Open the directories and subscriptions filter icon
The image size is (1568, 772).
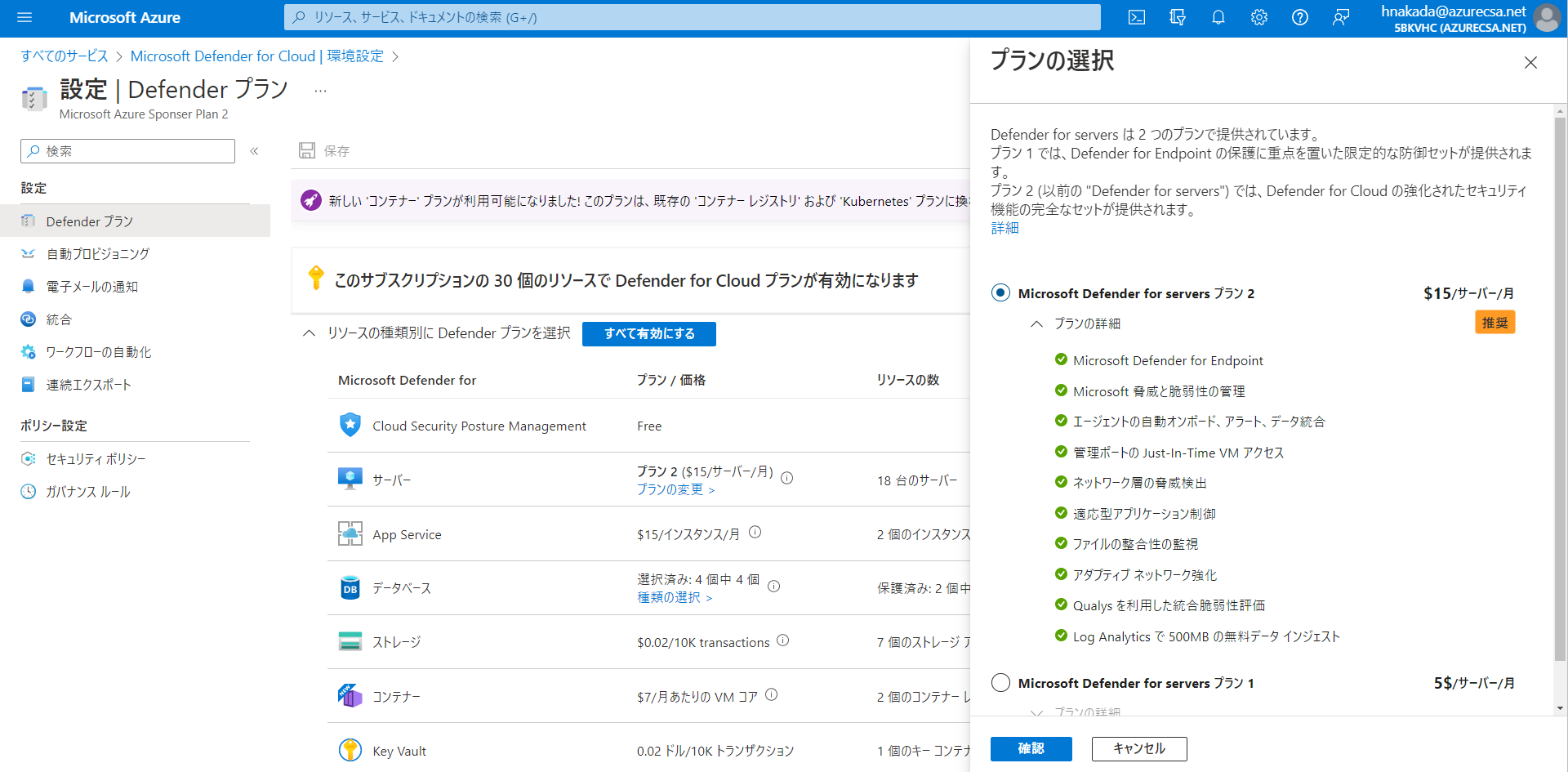point(1178,17)
